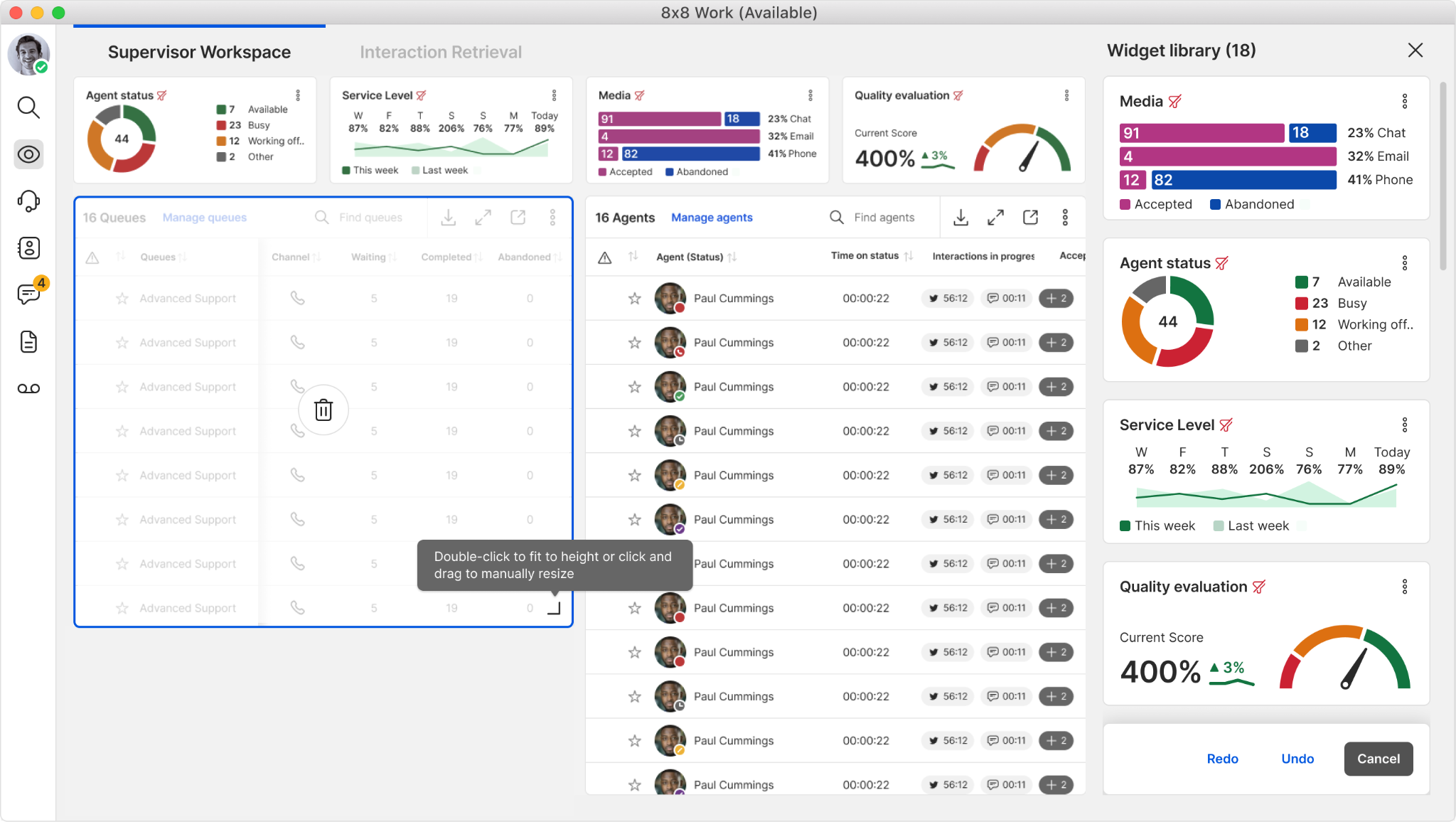
Task: Toggle visibility on Media widget header
Action: click(x=640, y=95)
